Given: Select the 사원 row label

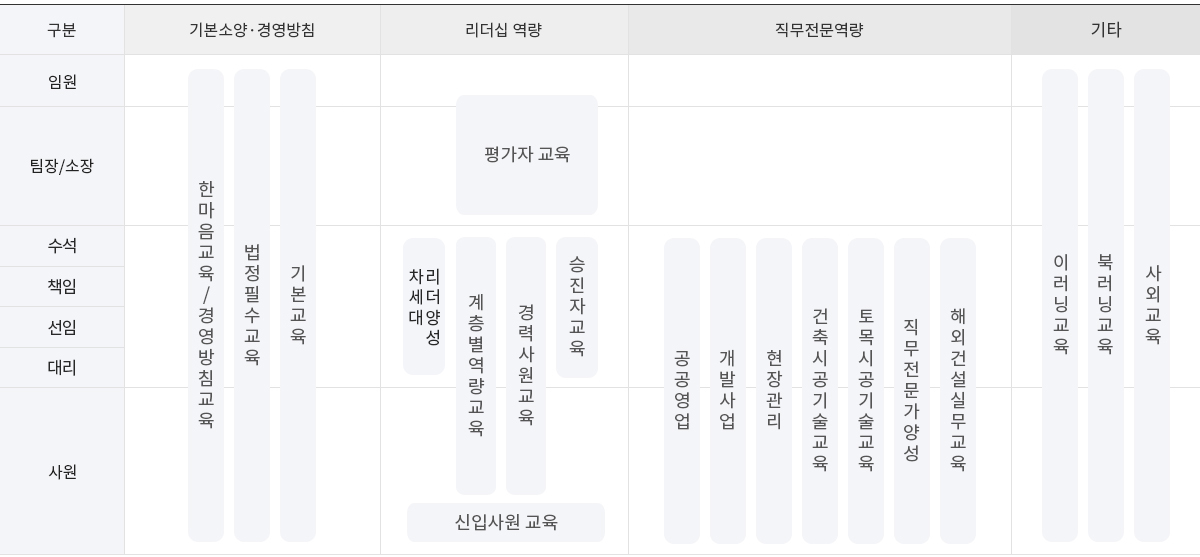Looking at the screenshot, I should (62, 471).
